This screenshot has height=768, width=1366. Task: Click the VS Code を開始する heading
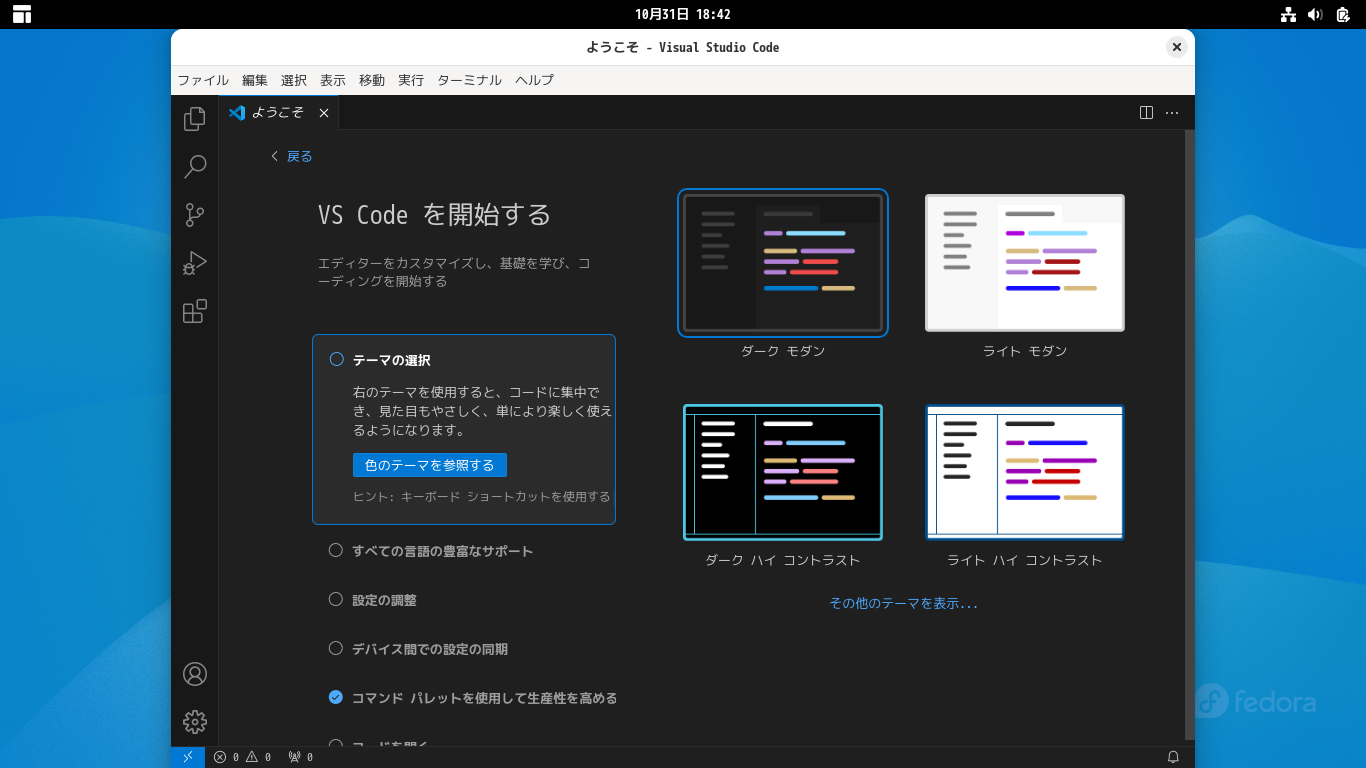click(x=435, y=215)
